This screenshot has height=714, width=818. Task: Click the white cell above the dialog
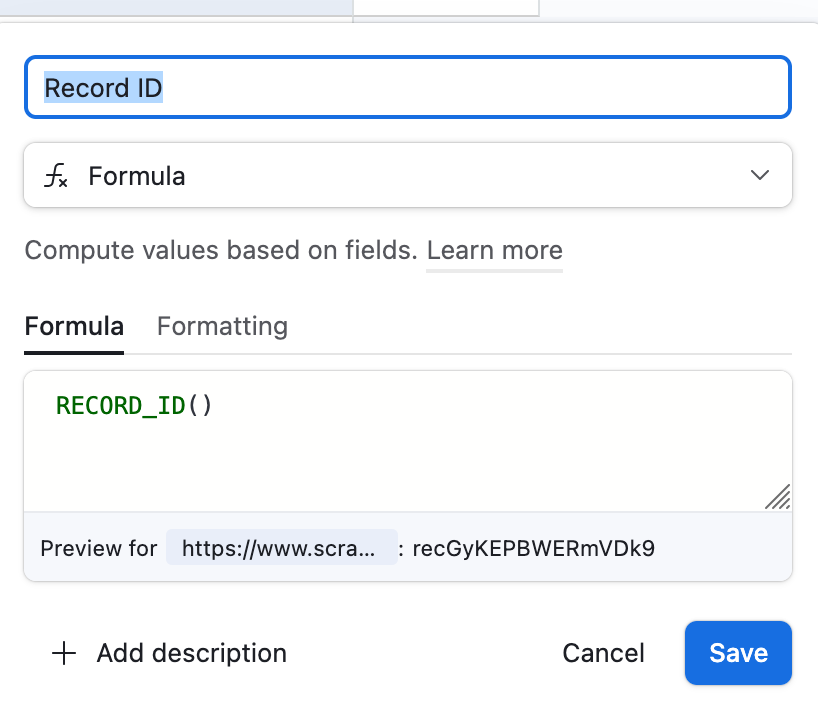(x=445, y=7)
